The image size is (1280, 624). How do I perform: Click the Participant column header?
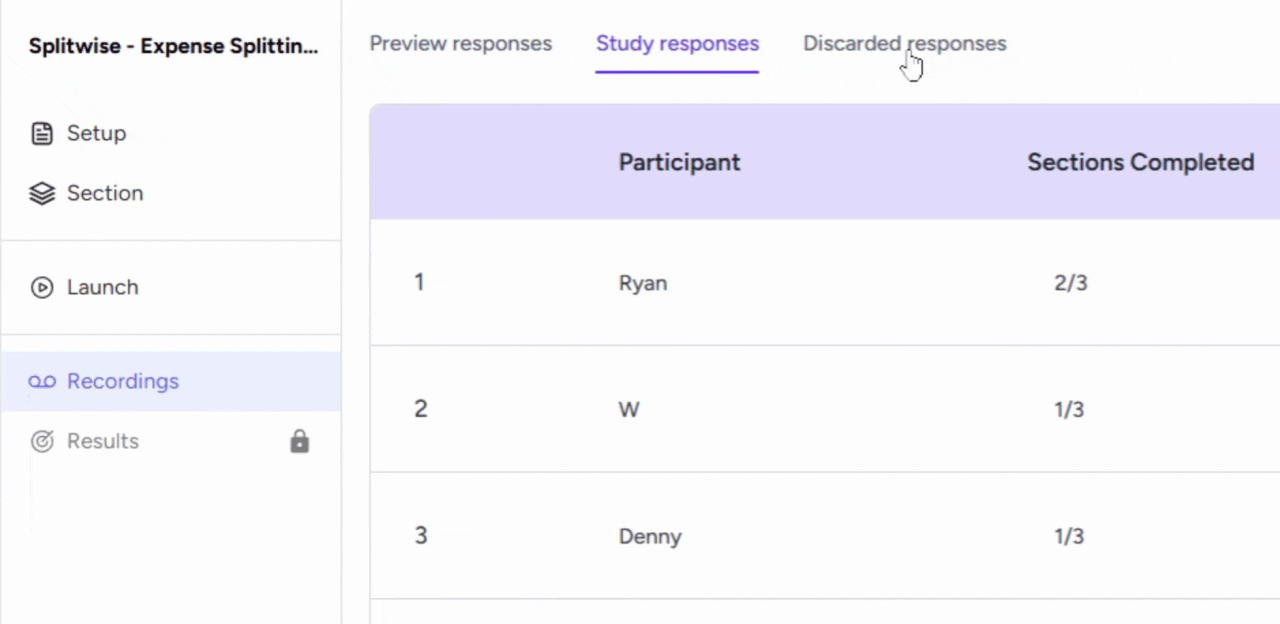point(679,162)
